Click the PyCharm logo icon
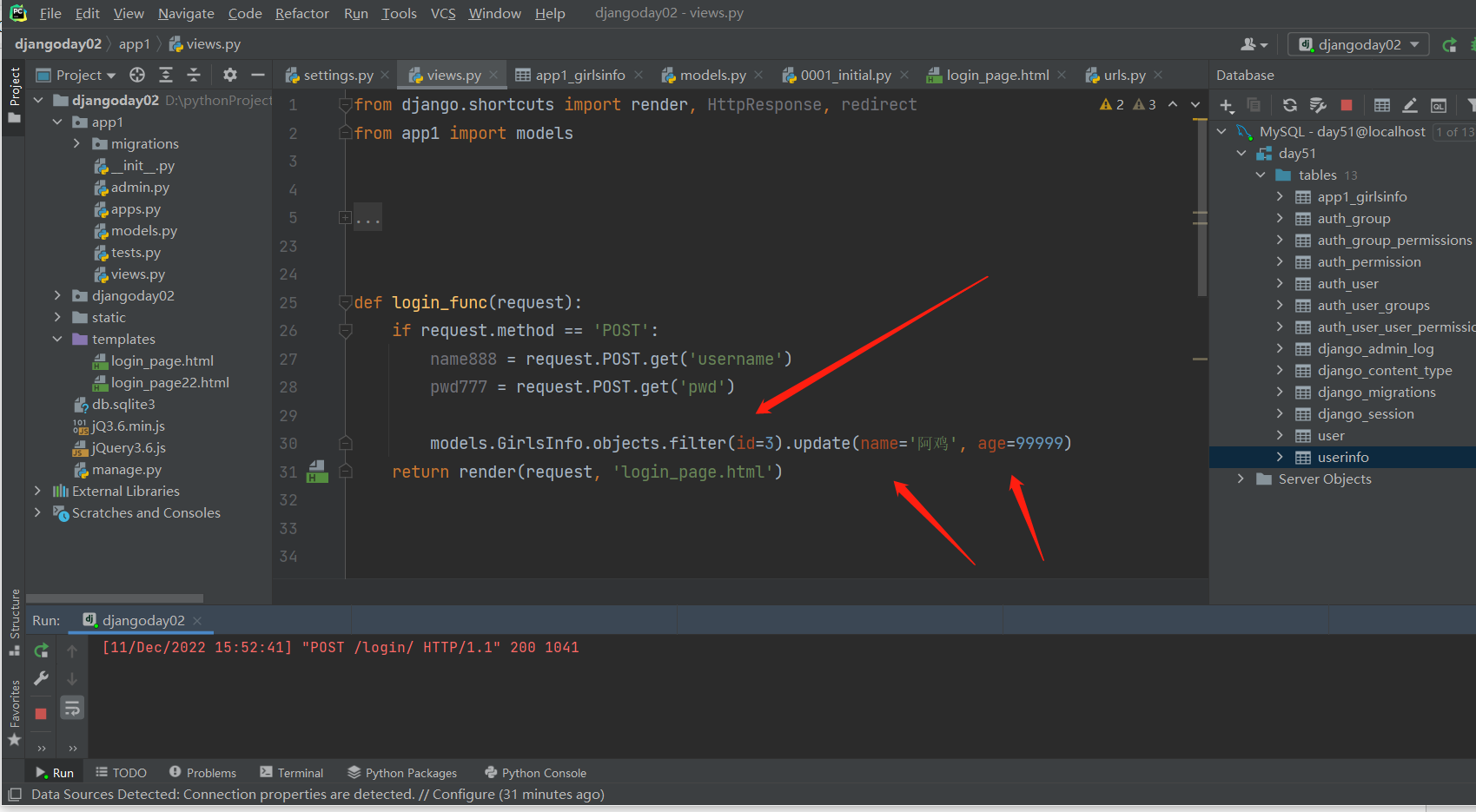 pyautogui.click(x=18, y=13)
